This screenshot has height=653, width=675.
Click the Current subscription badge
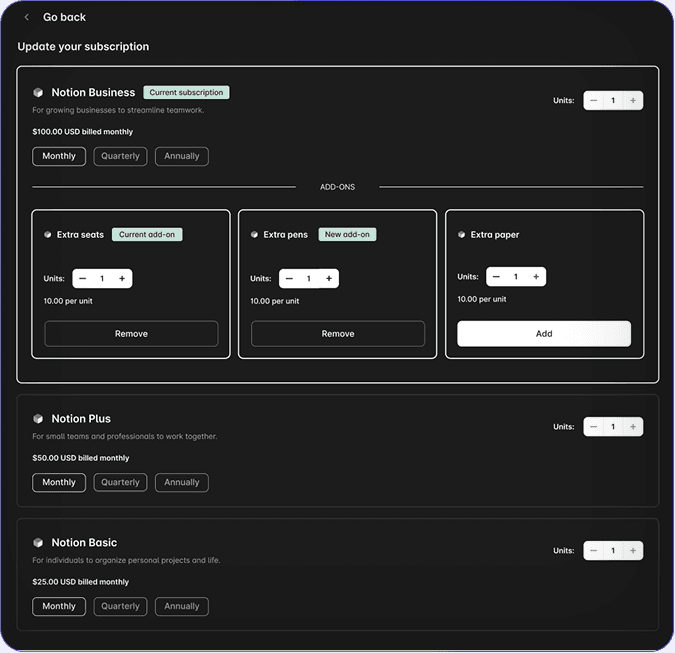186,93
